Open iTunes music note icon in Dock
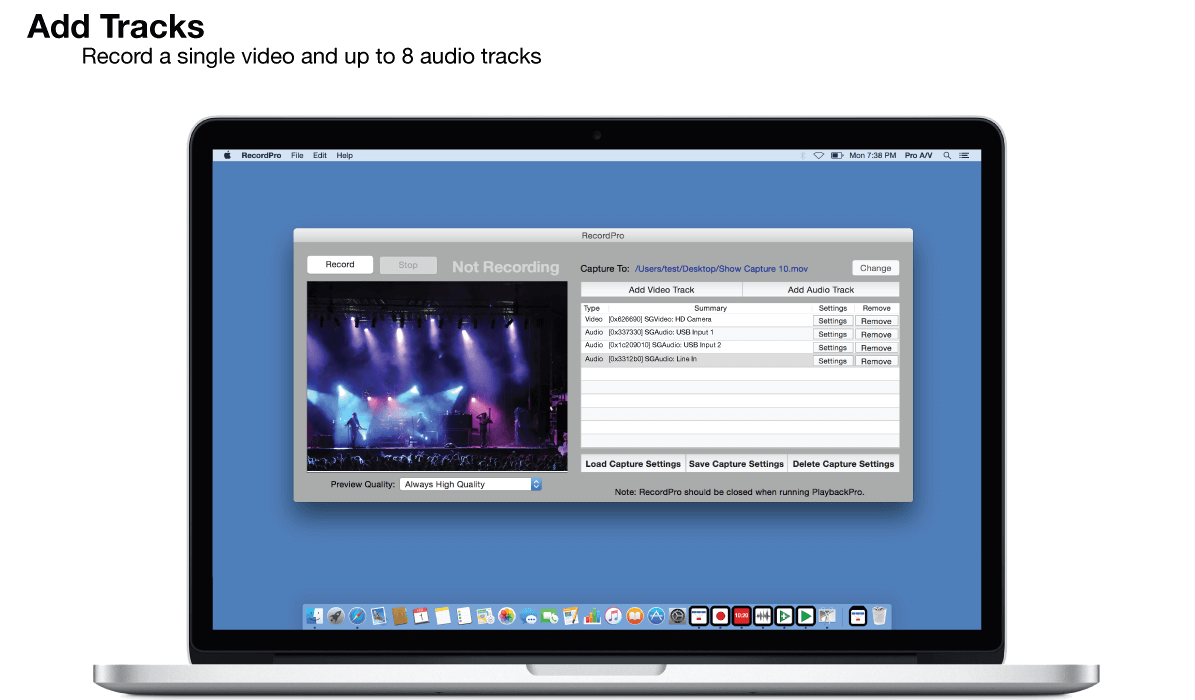 [x=614, y=615]
